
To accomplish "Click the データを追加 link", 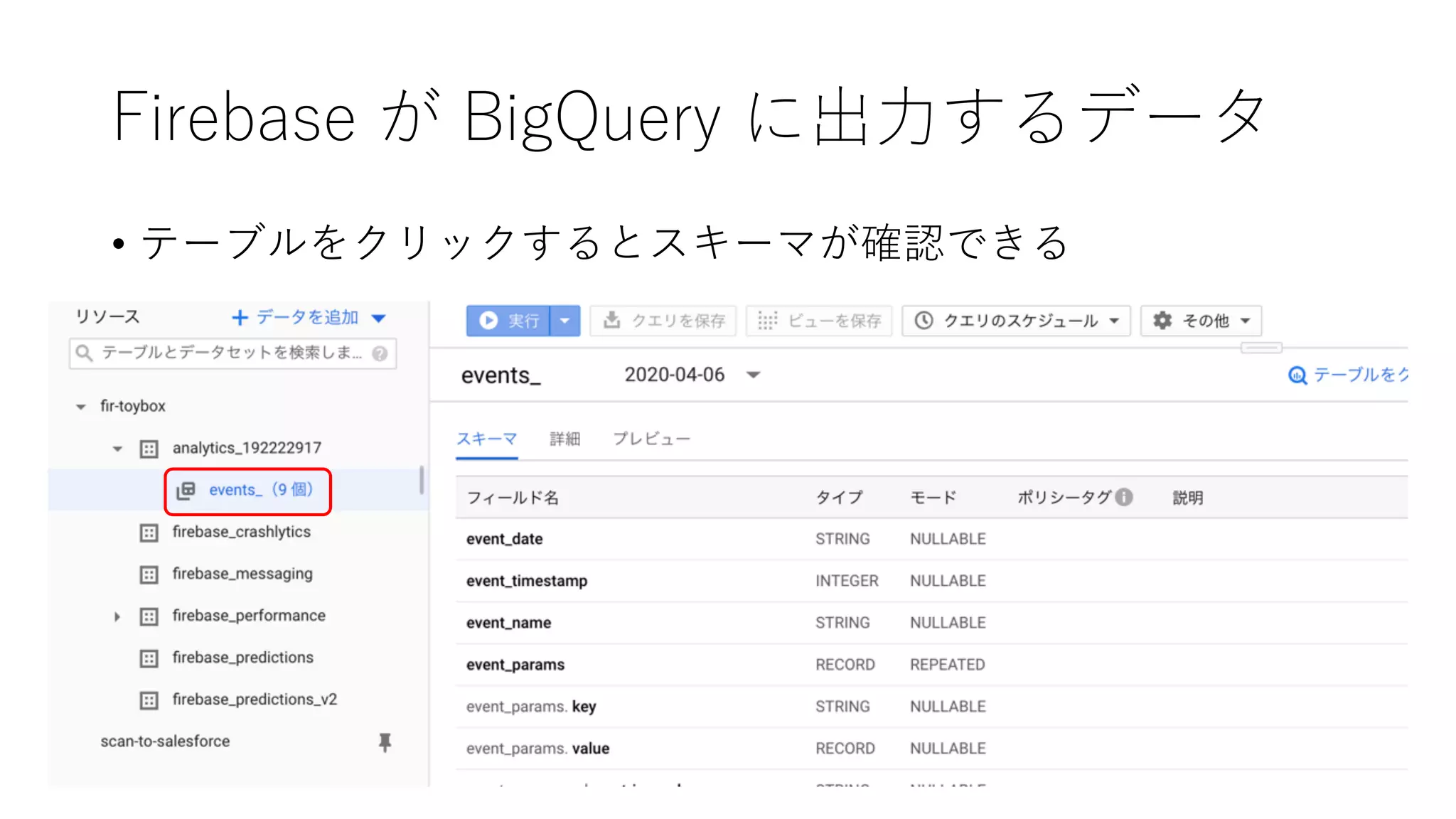I will pyautogui.click(x=307, y=317).
